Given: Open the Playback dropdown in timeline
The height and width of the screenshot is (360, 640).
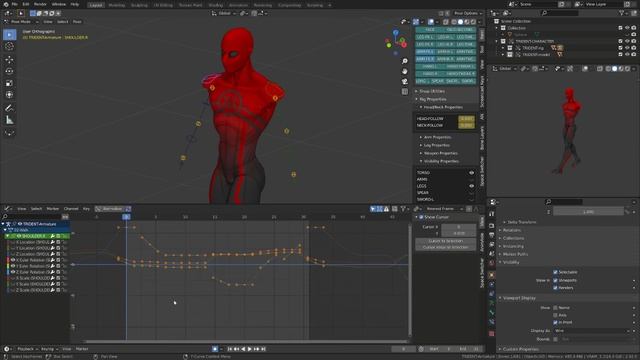Looking at the screenshot, I should (27, 349).
